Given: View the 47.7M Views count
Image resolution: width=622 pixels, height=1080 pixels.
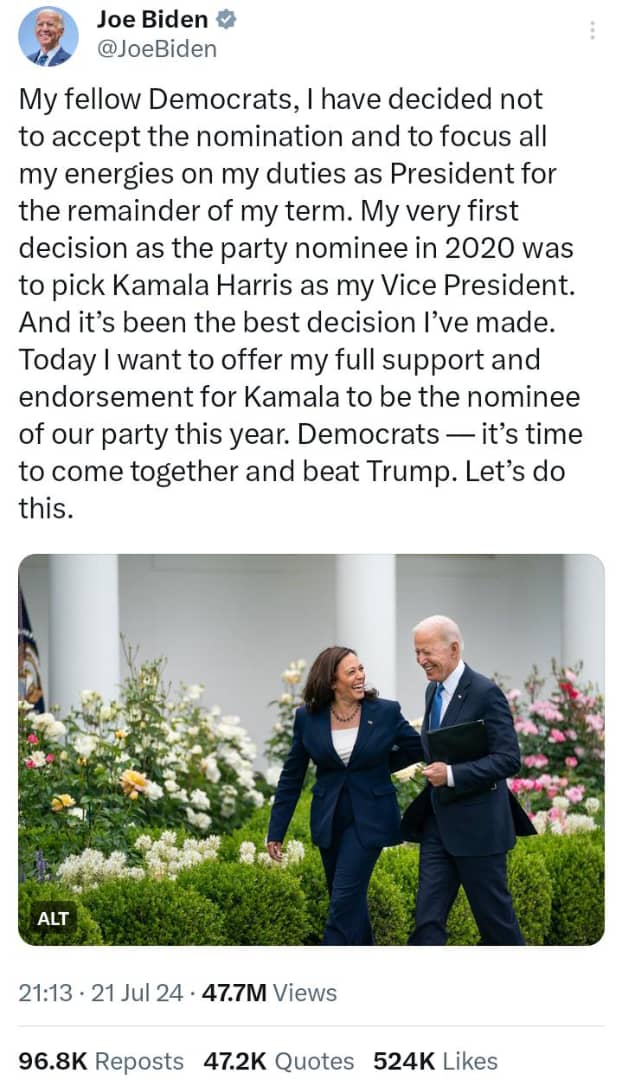Looking at the screenshot, I should tap(234, 993).
